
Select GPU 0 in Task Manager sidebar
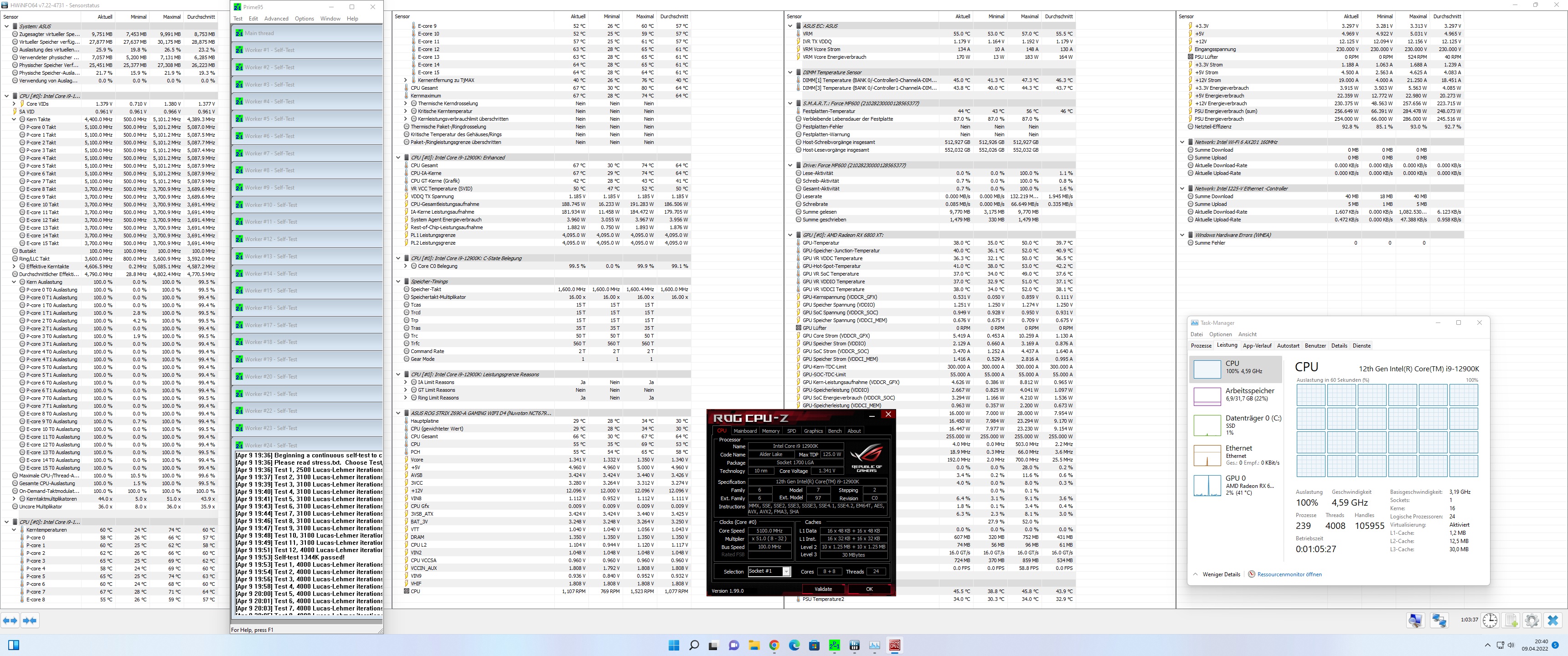point(1236,486)
